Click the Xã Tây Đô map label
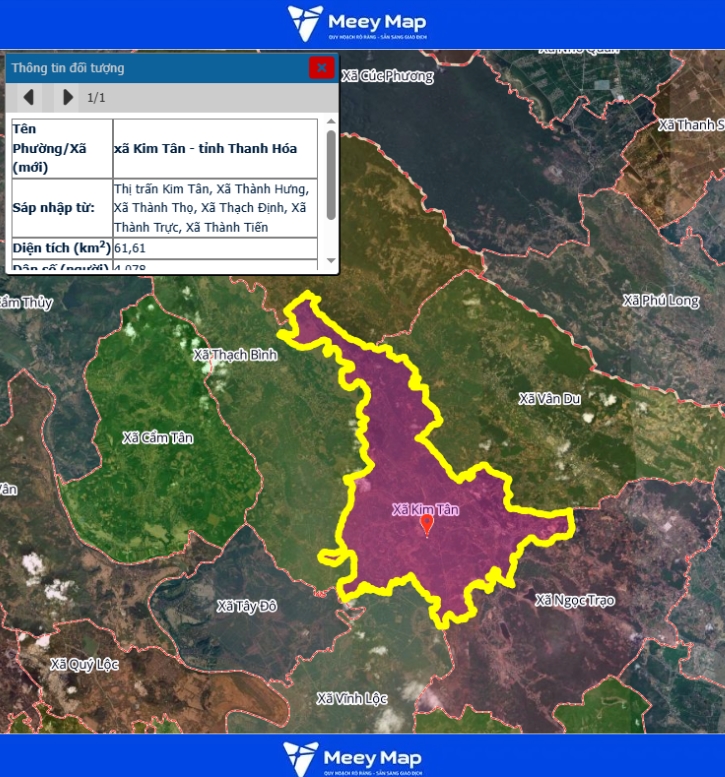The width and height of the screenshot is (725, 777). [246, 606]
